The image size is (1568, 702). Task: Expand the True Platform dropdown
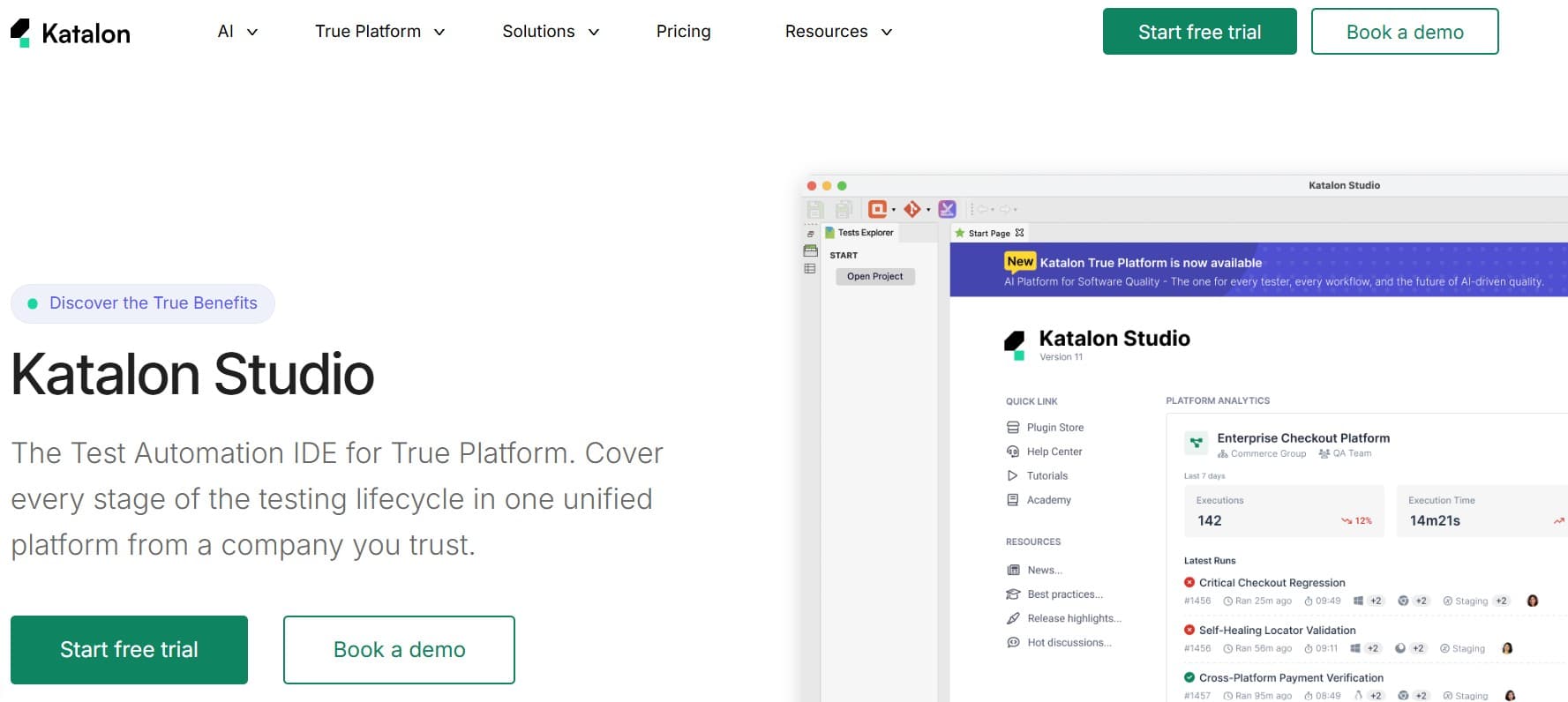[379, 32]
